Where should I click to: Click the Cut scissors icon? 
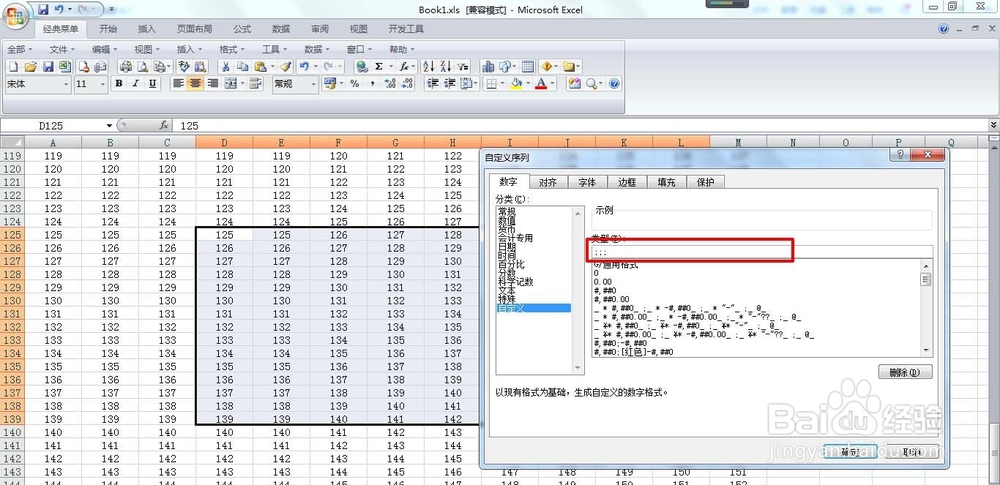click(225, 66)
